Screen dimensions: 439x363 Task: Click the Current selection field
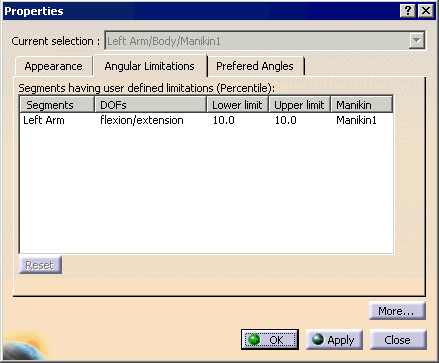point(265,41)
